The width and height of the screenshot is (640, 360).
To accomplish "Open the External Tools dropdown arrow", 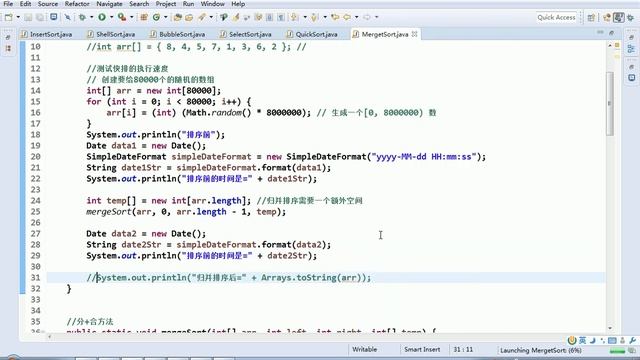I will pos(131,17).
